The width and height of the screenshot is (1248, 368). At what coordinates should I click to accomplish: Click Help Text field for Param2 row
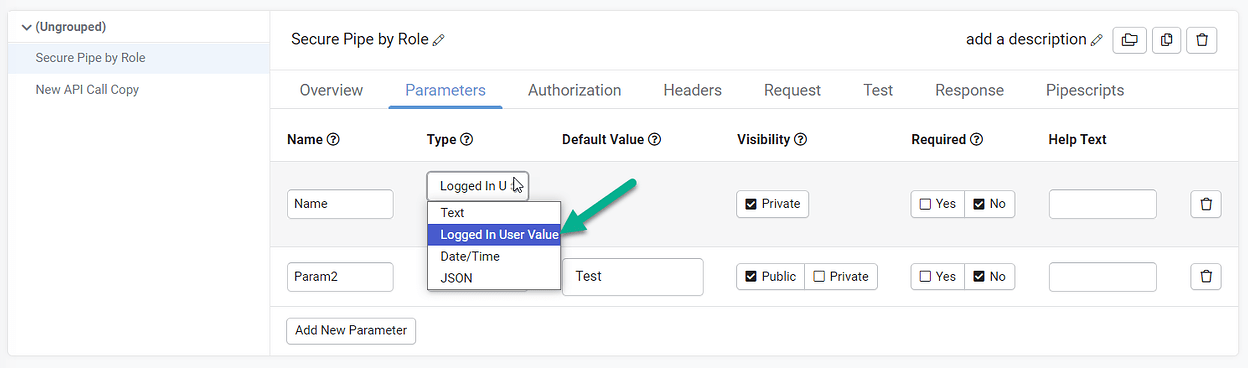(x=1103, y=277)
